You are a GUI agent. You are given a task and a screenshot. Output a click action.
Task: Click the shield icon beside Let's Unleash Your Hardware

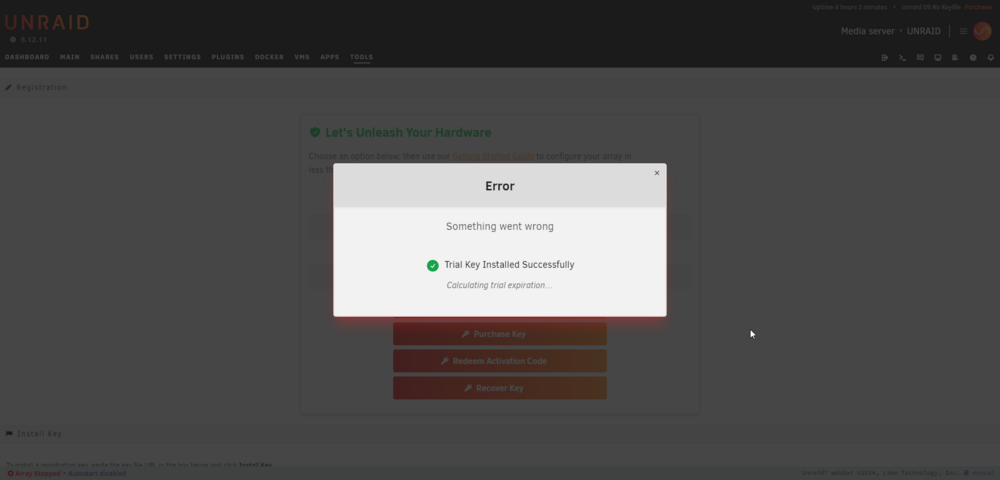tap(314, 133)
